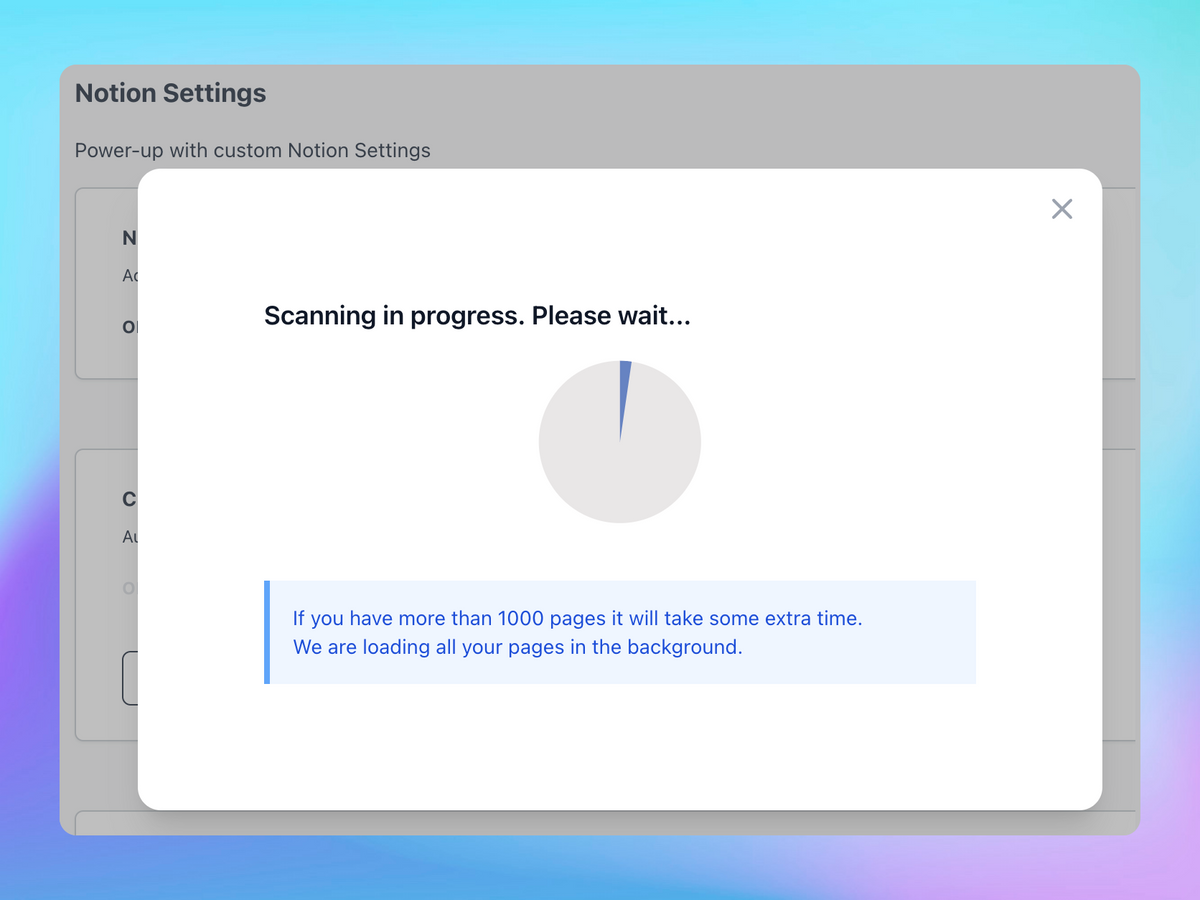
Task: Click the X icon in the modal corner
Action: tap(1061, 209)
